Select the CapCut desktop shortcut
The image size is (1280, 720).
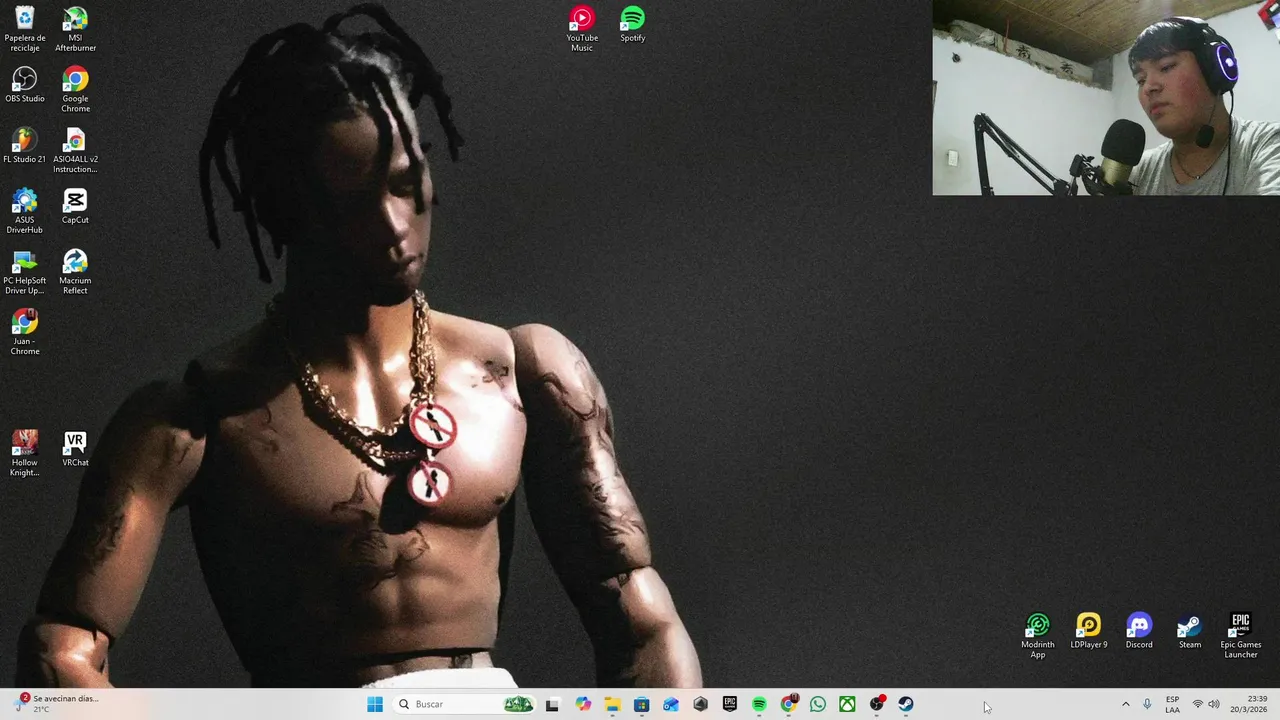75,207
